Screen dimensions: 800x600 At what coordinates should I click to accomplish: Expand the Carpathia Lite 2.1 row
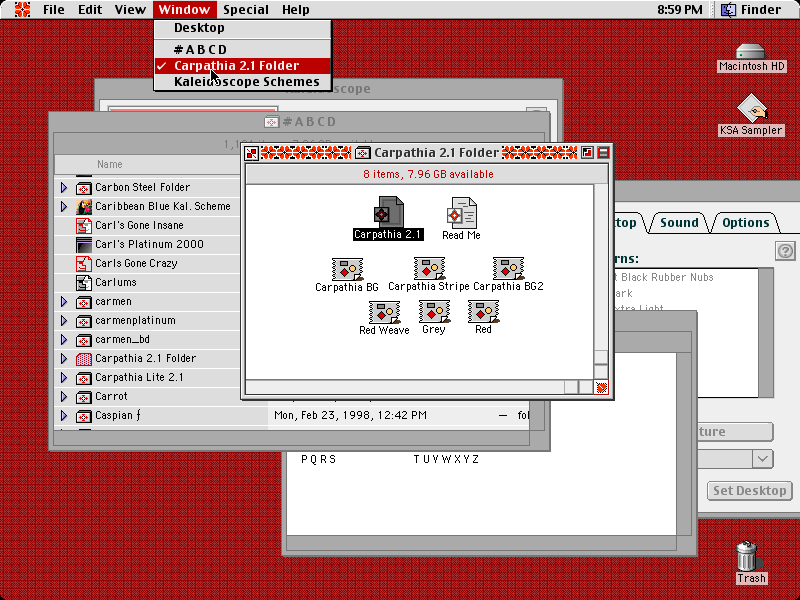64,378
